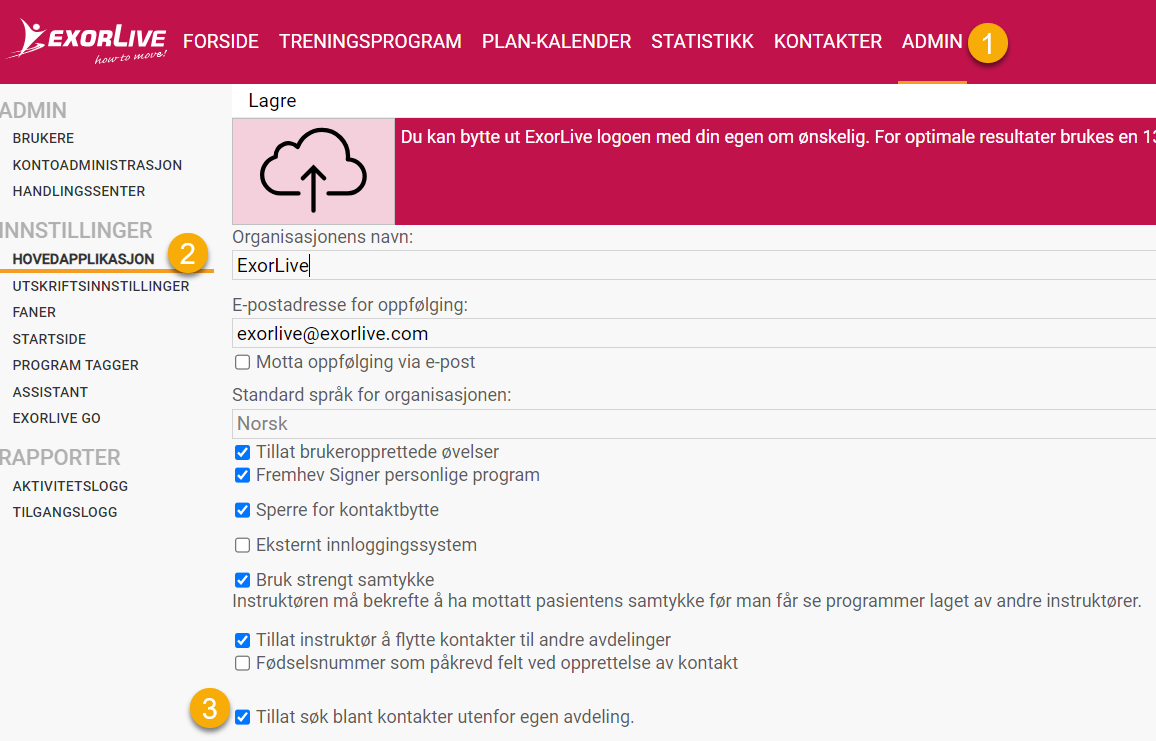
Task: Uncheck Tillat instruktør å flytte kontakter
Action: click(x=243, y=640)
